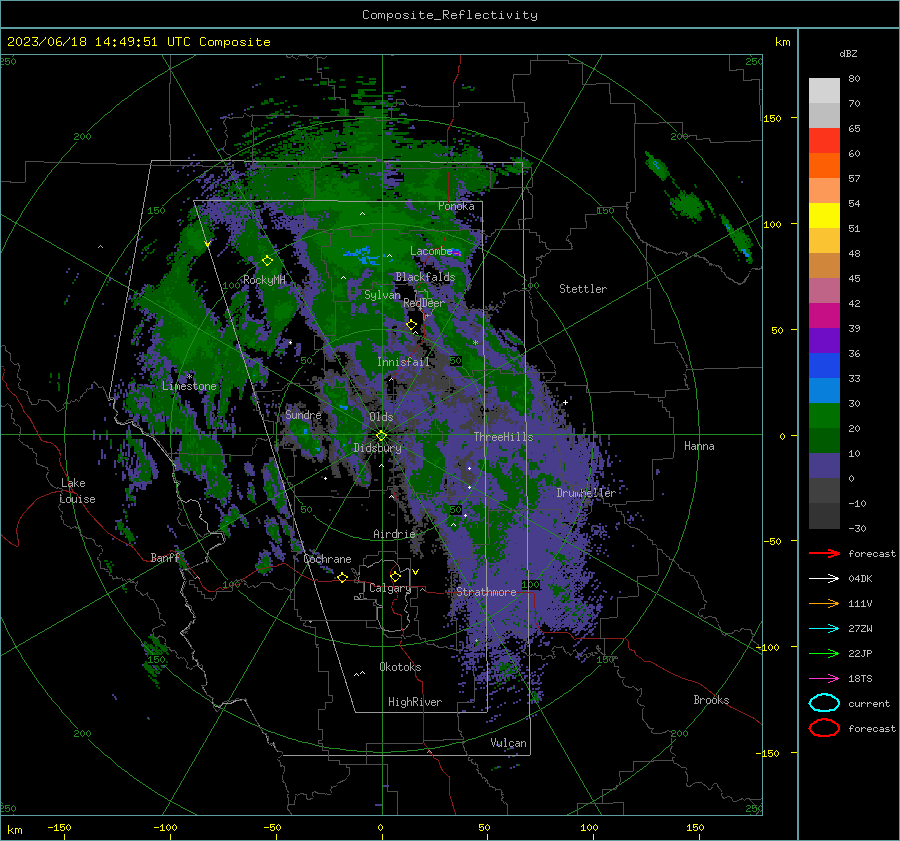Click the white 04DK arrow legend icon
This screenshot has width=900, height=841.
point(824,579)
